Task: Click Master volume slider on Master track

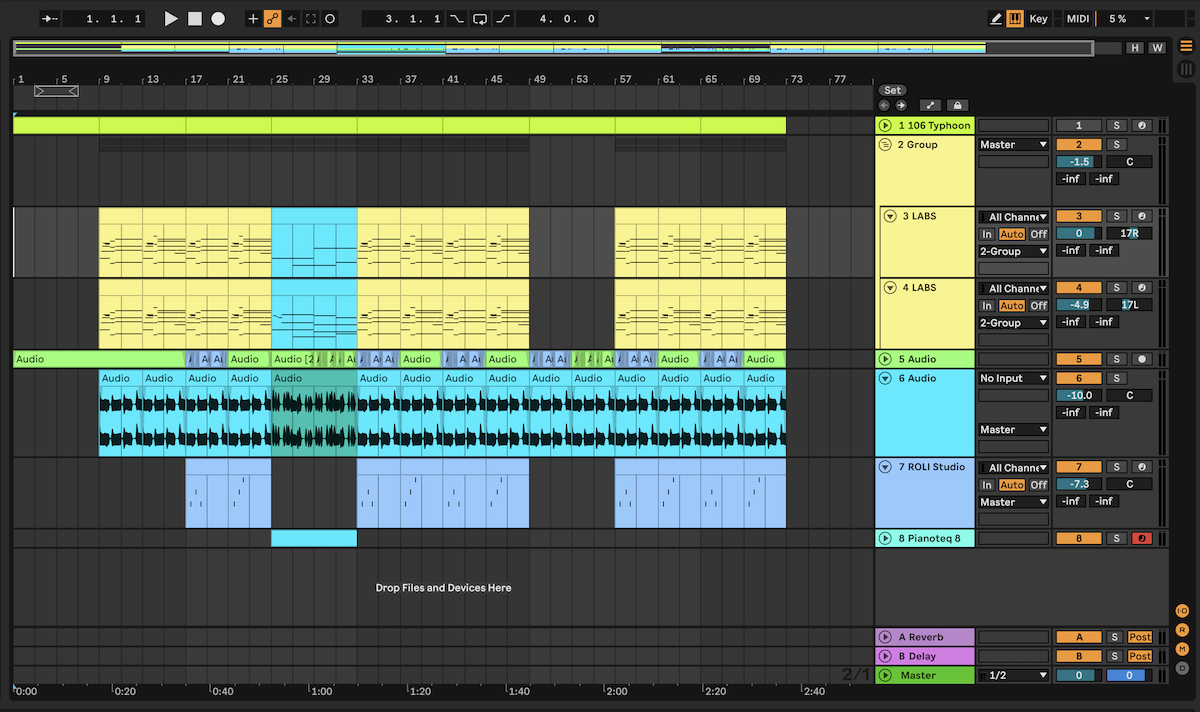Action: click(x=1079, y=676)
